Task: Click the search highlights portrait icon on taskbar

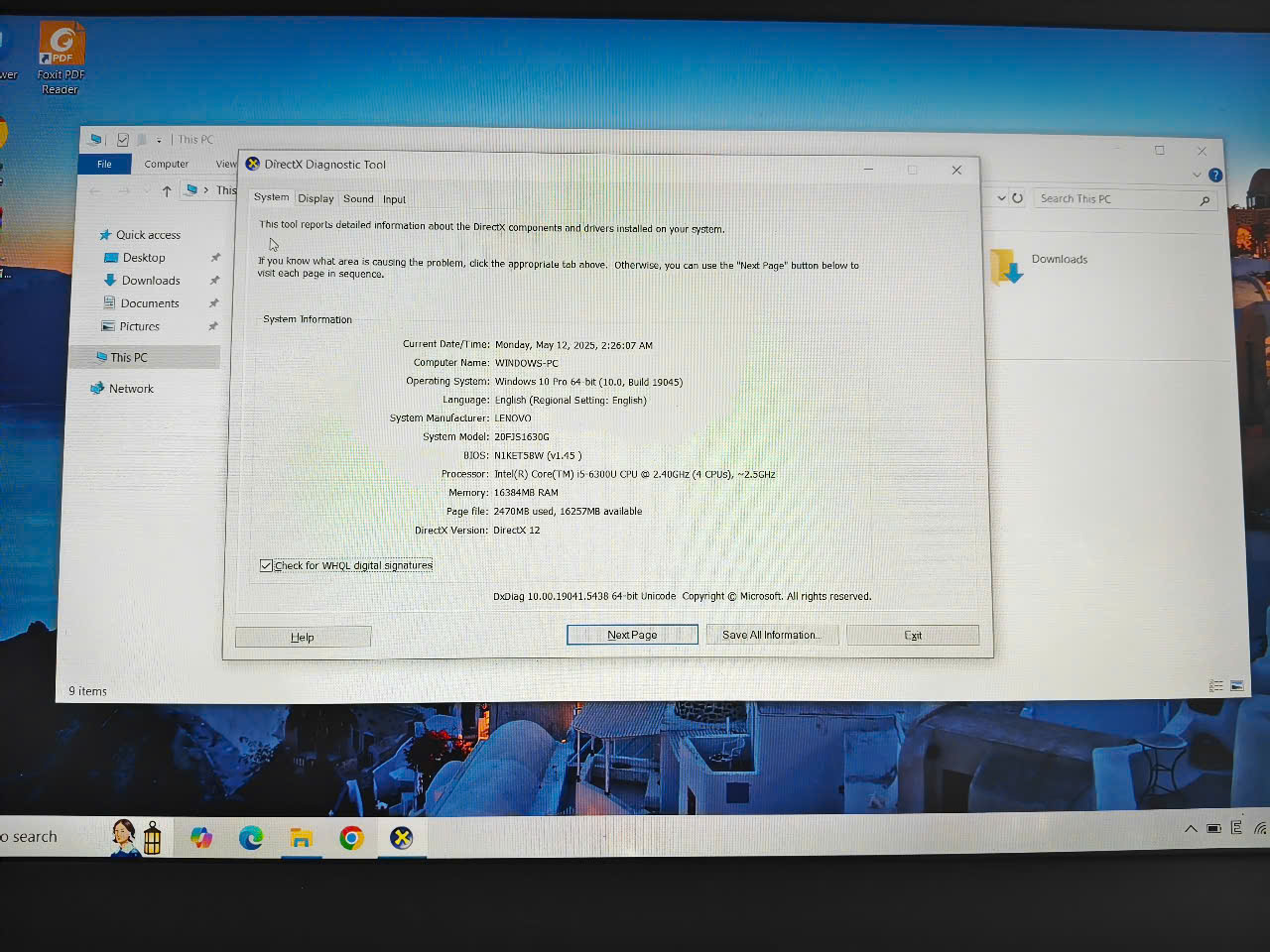Action: point(137,837)
